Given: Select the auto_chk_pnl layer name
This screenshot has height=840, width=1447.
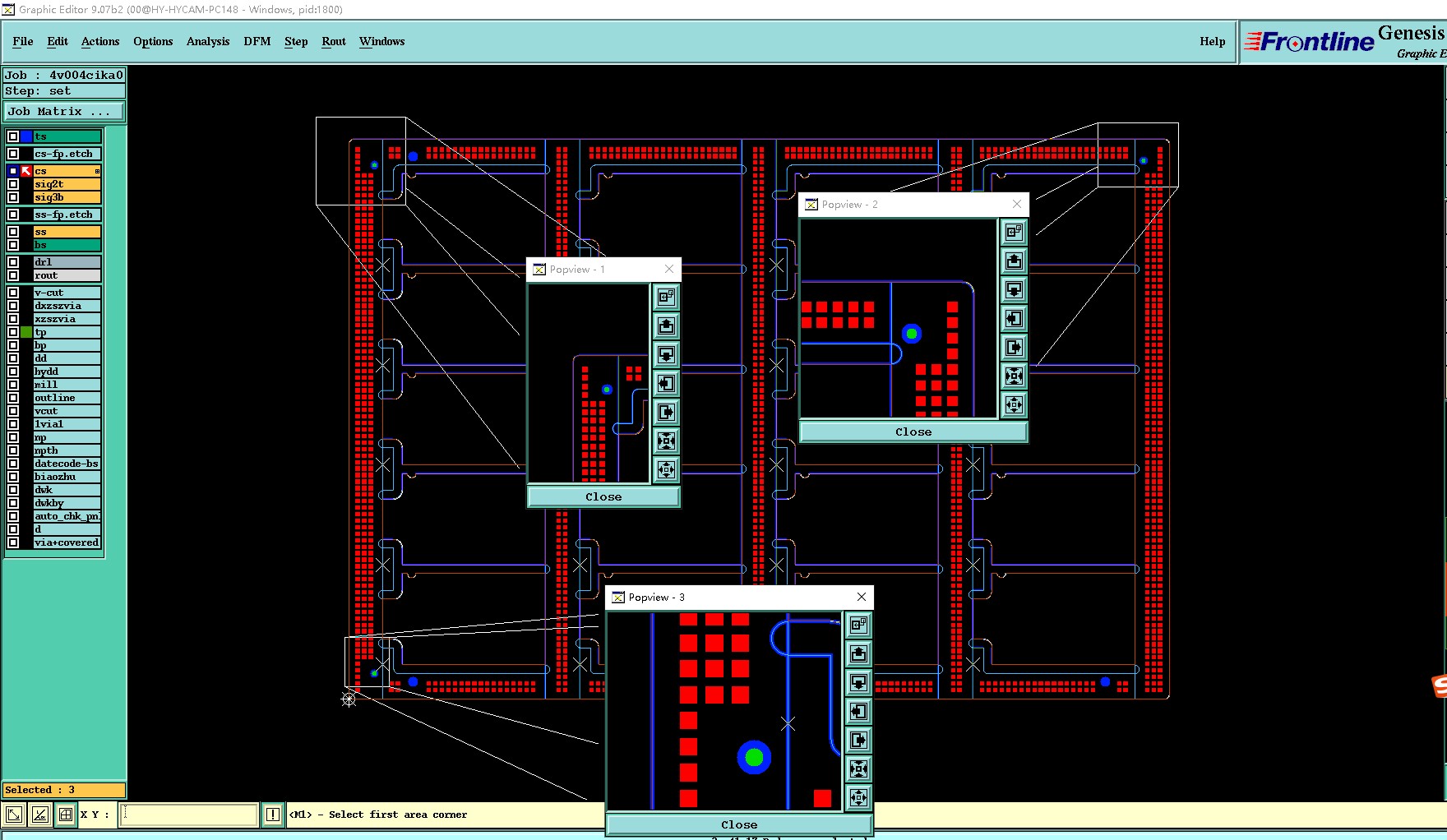Looking at the screenshot, I should point(67,516).
